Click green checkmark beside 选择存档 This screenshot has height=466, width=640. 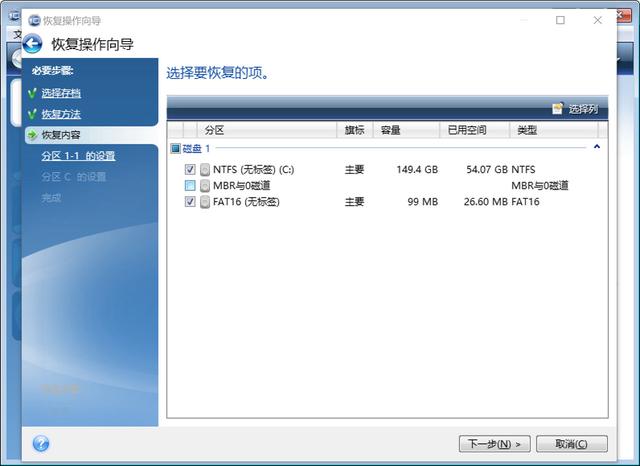pos(32,93)
